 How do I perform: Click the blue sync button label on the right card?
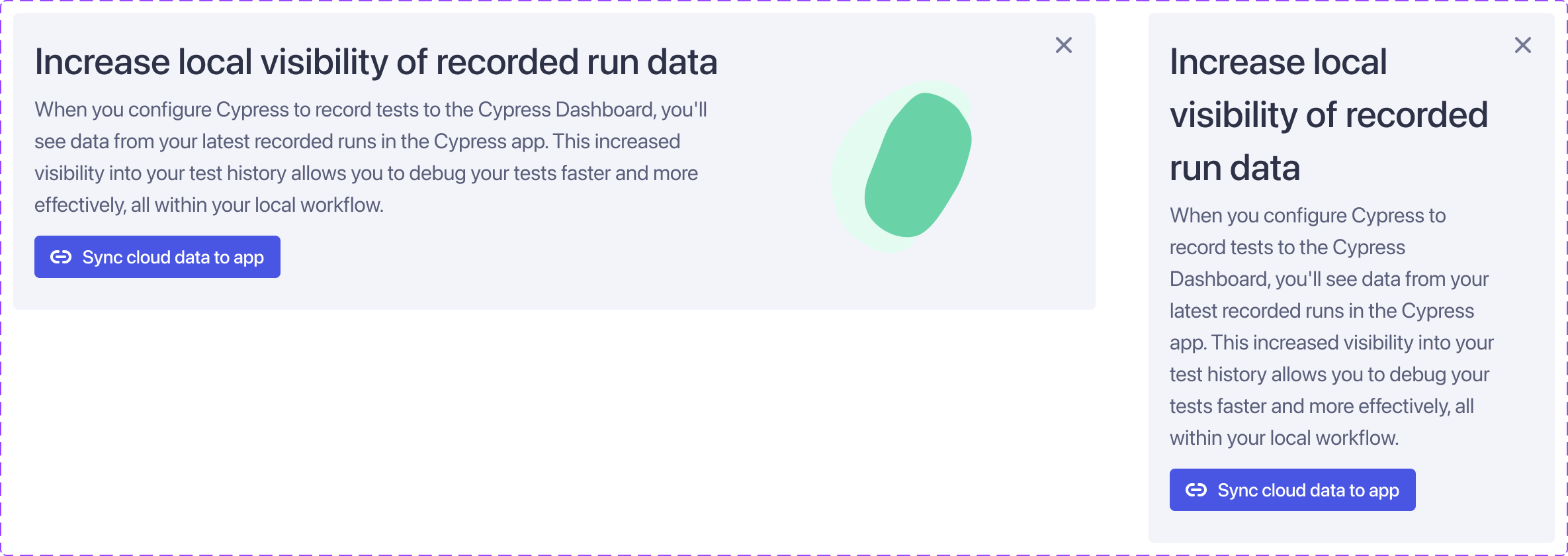[1308, 490]
